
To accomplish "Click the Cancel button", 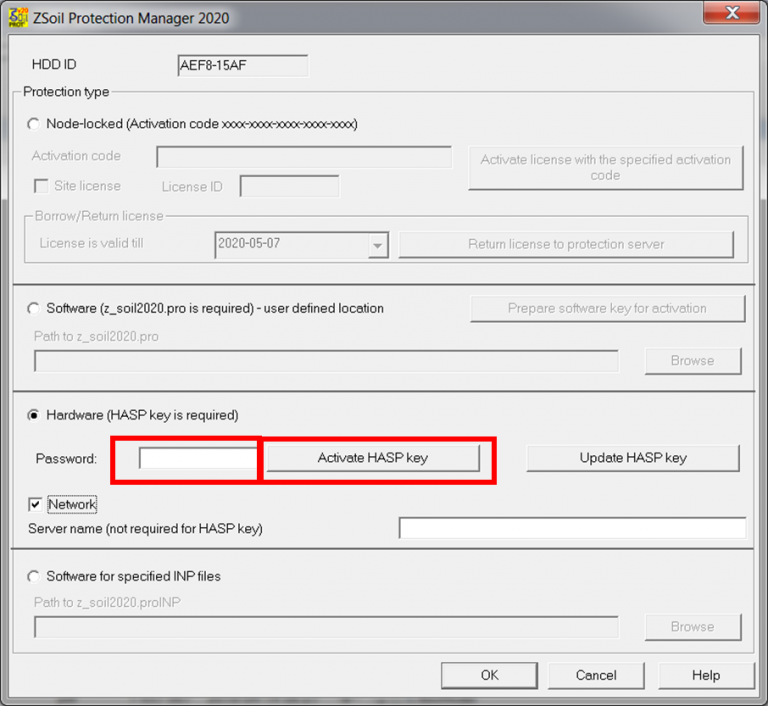I will [596, 676].
